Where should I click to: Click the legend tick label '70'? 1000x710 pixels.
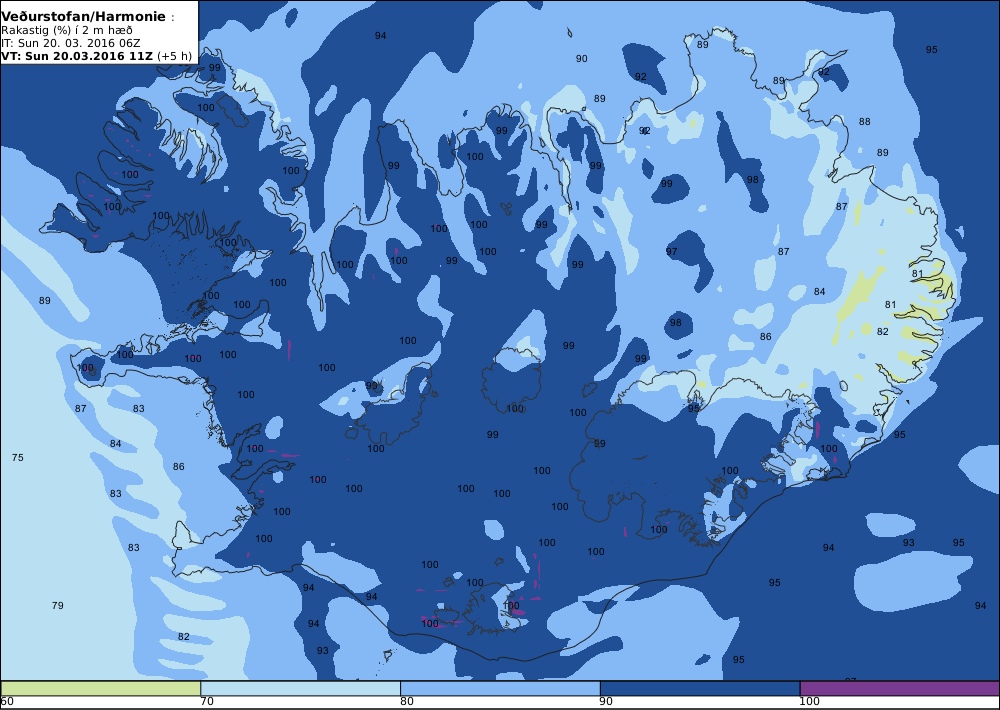pyautogui.click(x=207, y=702)
